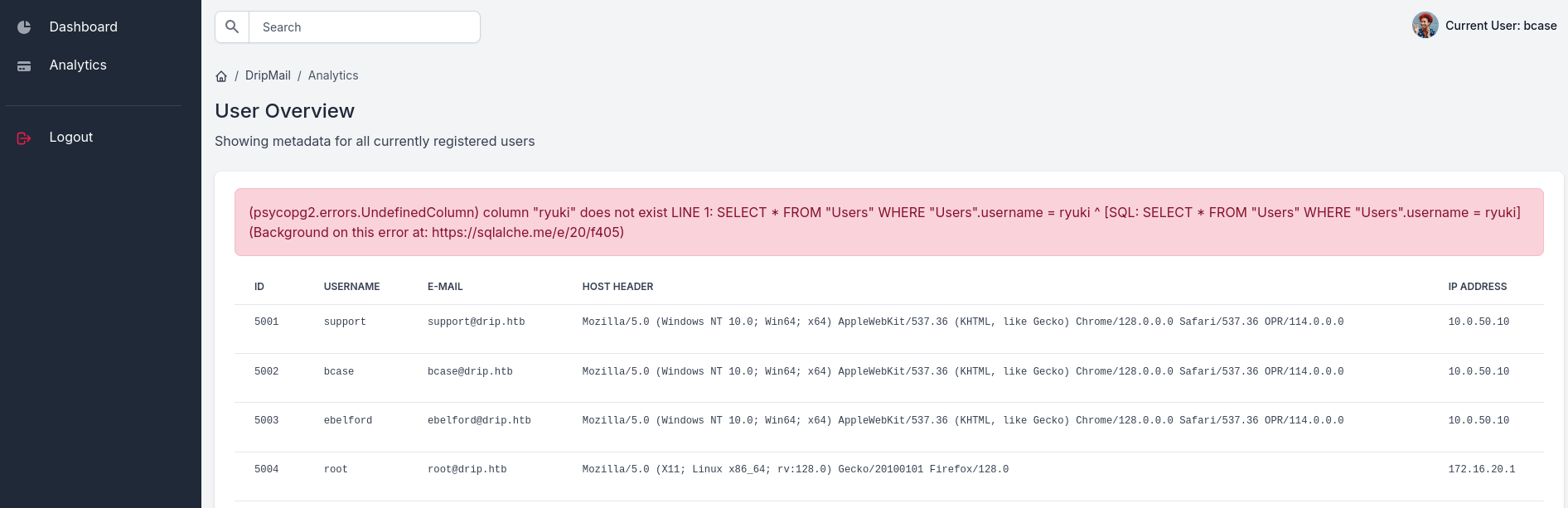Click the IP ADDRESS column header

coord(1477,287)
